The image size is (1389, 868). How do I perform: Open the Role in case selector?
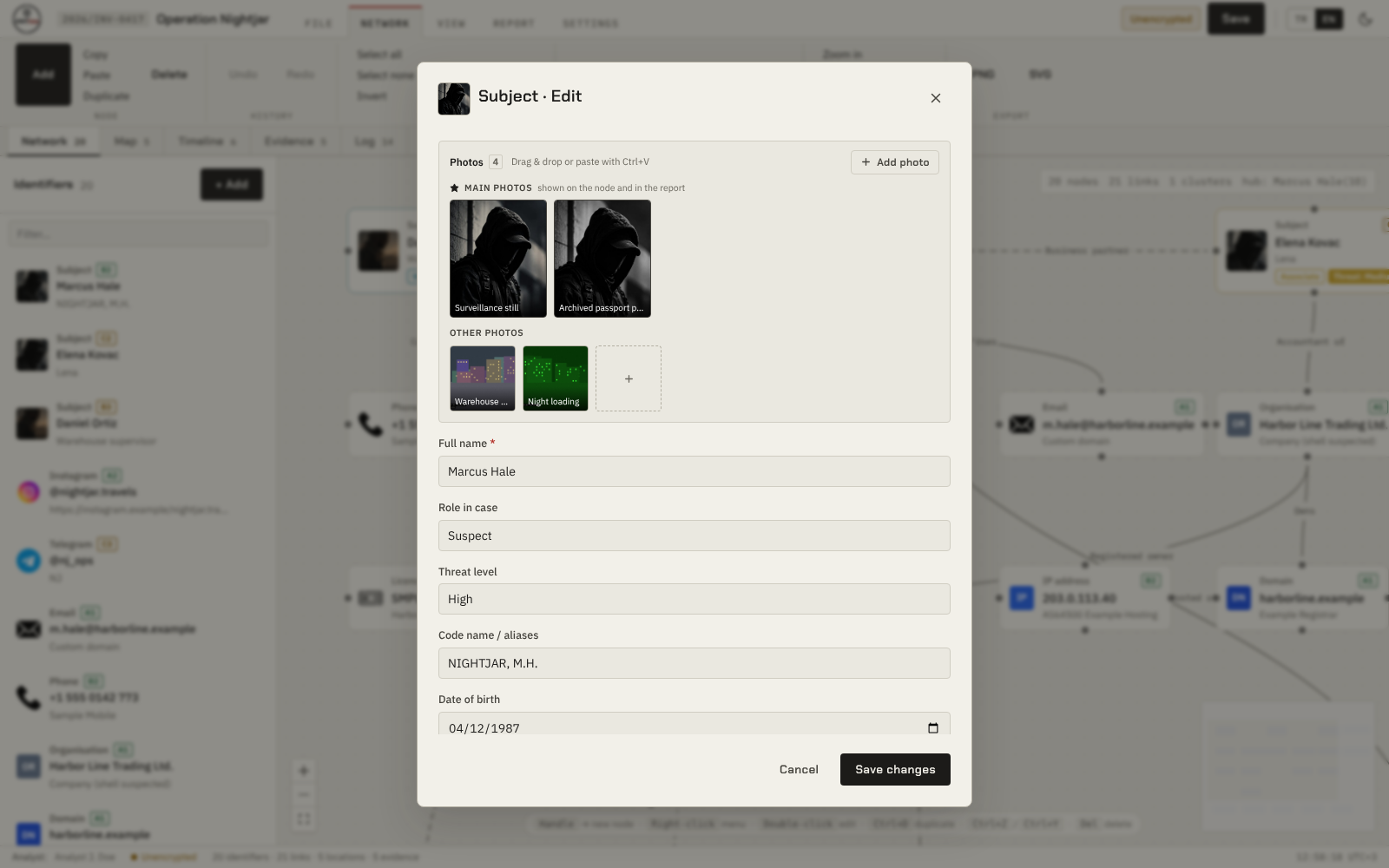[694, 536]
